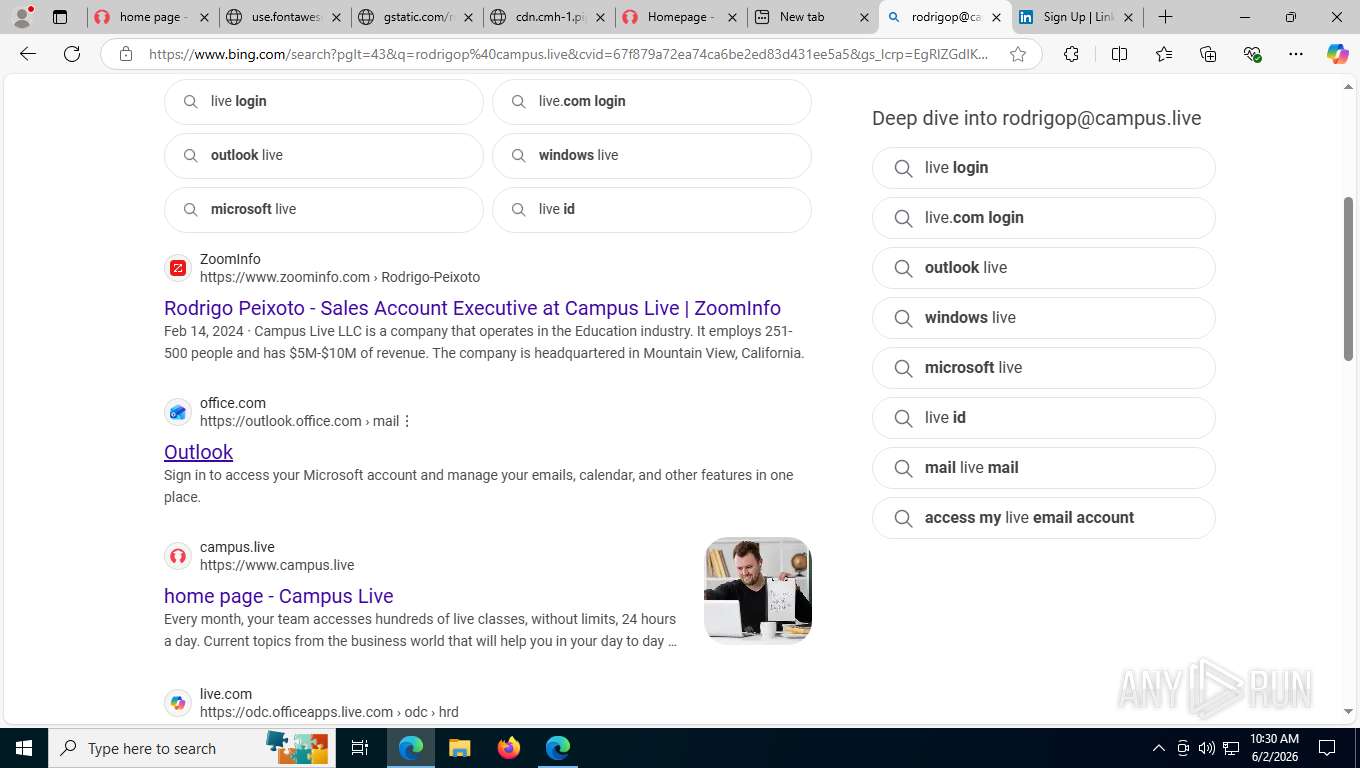Show hidden system tray icons
This screenshot has height=768, width=1360.
coord(1158,748)
